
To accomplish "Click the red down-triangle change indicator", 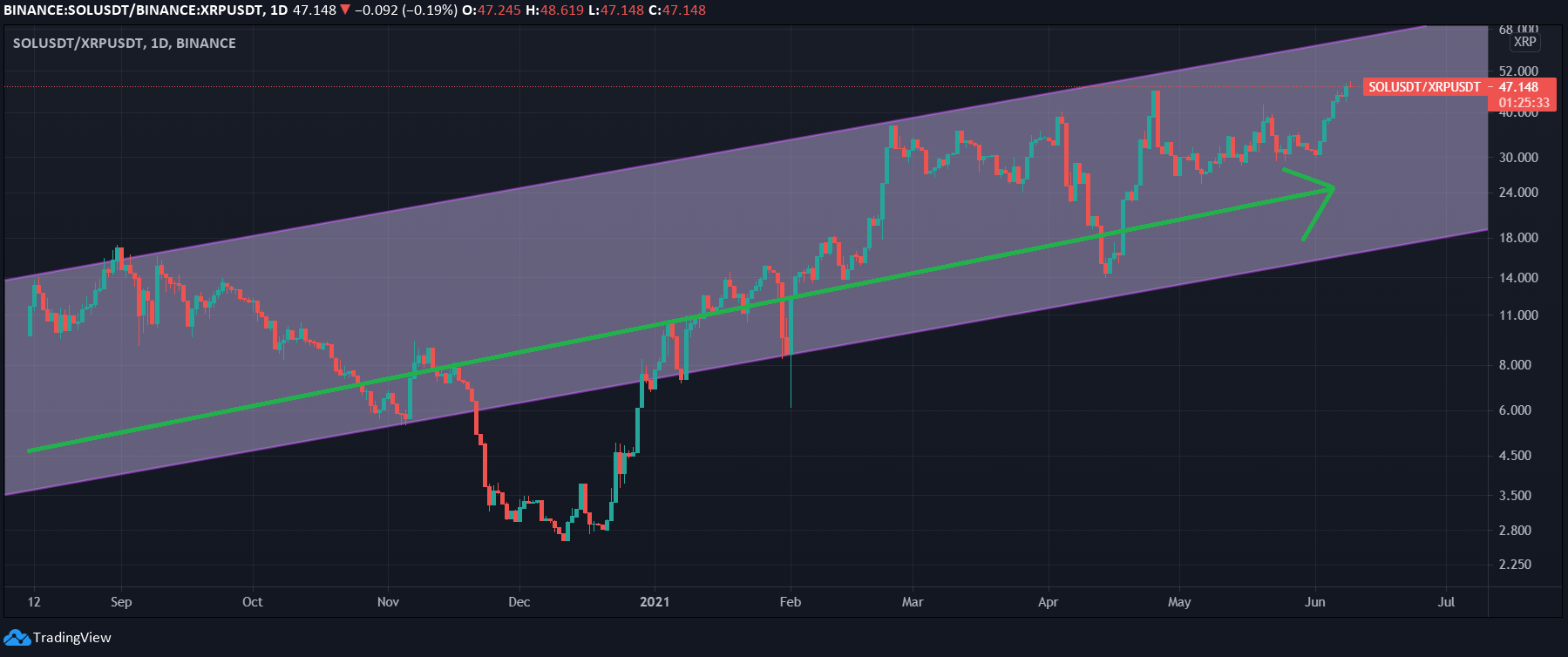I will click(345, 10).
